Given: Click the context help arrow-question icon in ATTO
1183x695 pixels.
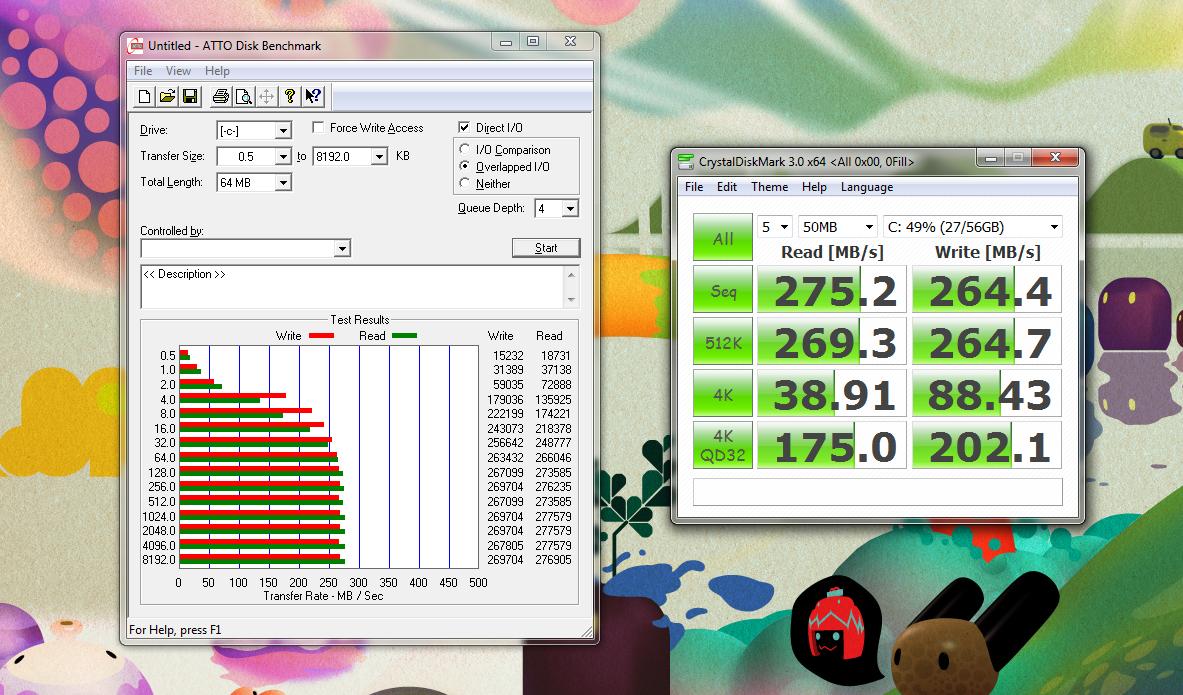Looking at the screenshot, I should click(x=313, y=97).
